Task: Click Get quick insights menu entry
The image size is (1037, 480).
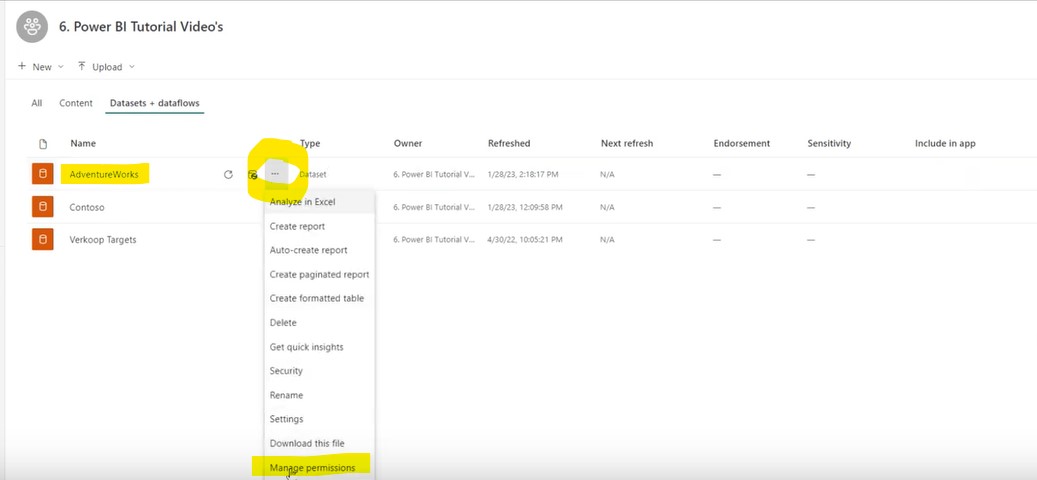Action: coord(306,347)
